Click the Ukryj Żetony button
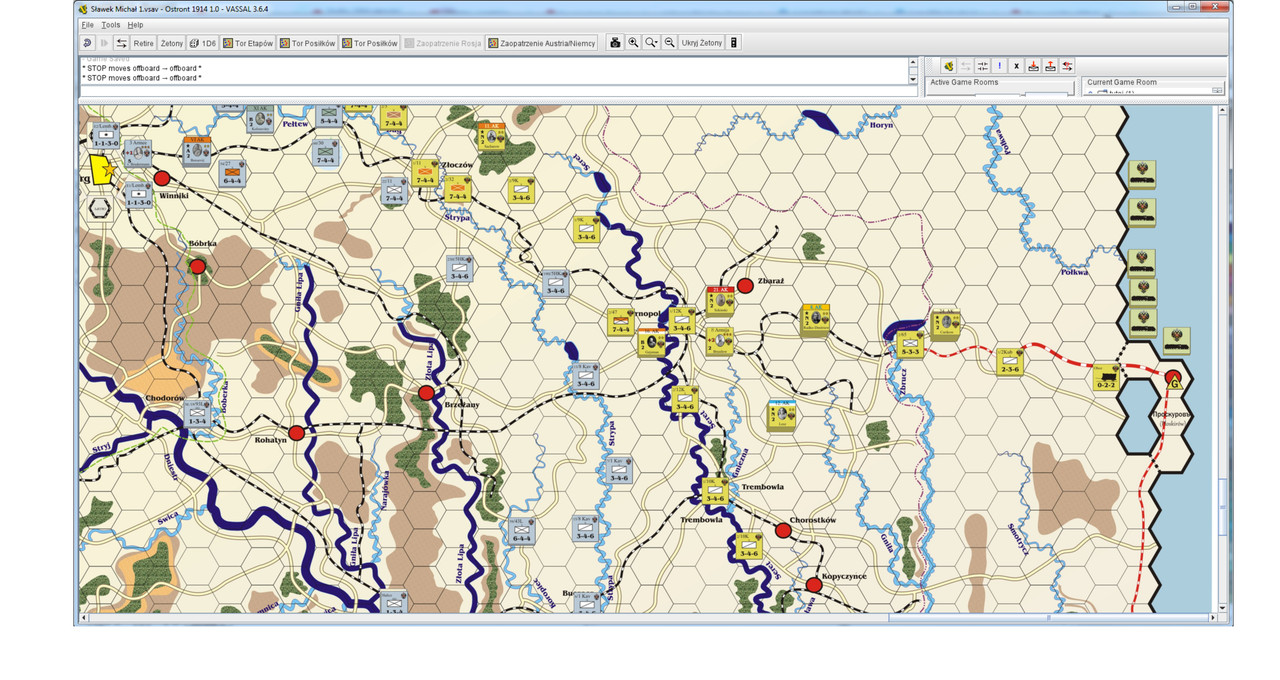The width and height of the screenshot is (1280, 680). click(x=701, y=43)
